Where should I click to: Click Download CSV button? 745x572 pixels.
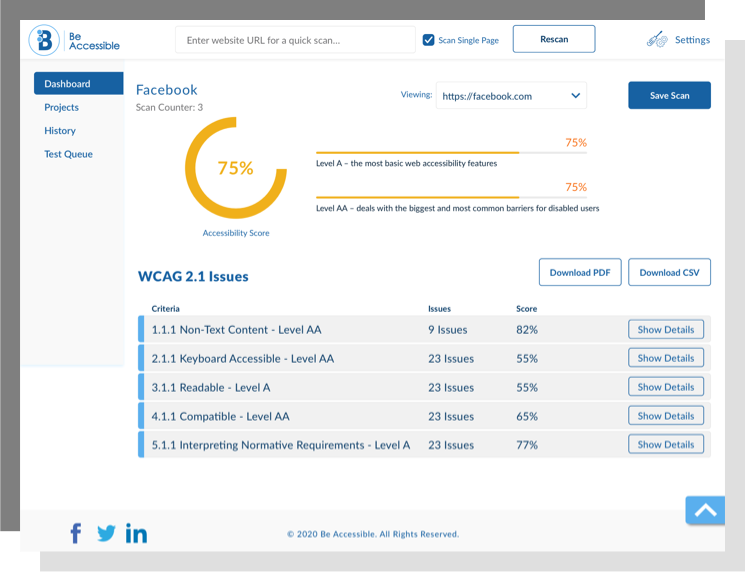(669, 272)
